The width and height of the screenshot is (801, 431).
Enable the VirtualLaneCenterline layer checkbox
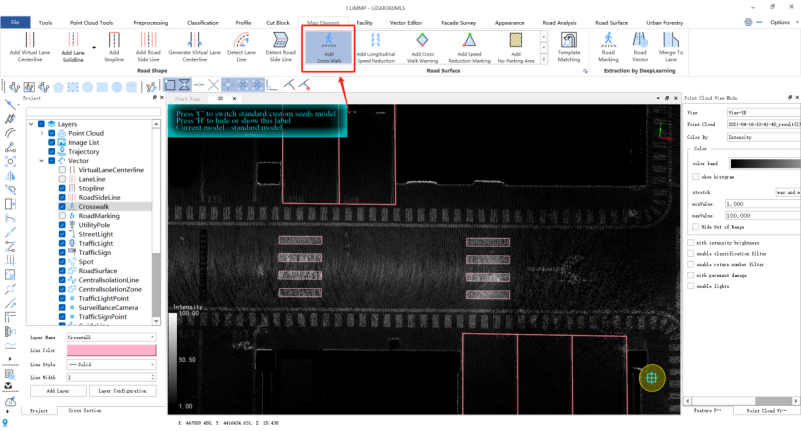point(62,170)
